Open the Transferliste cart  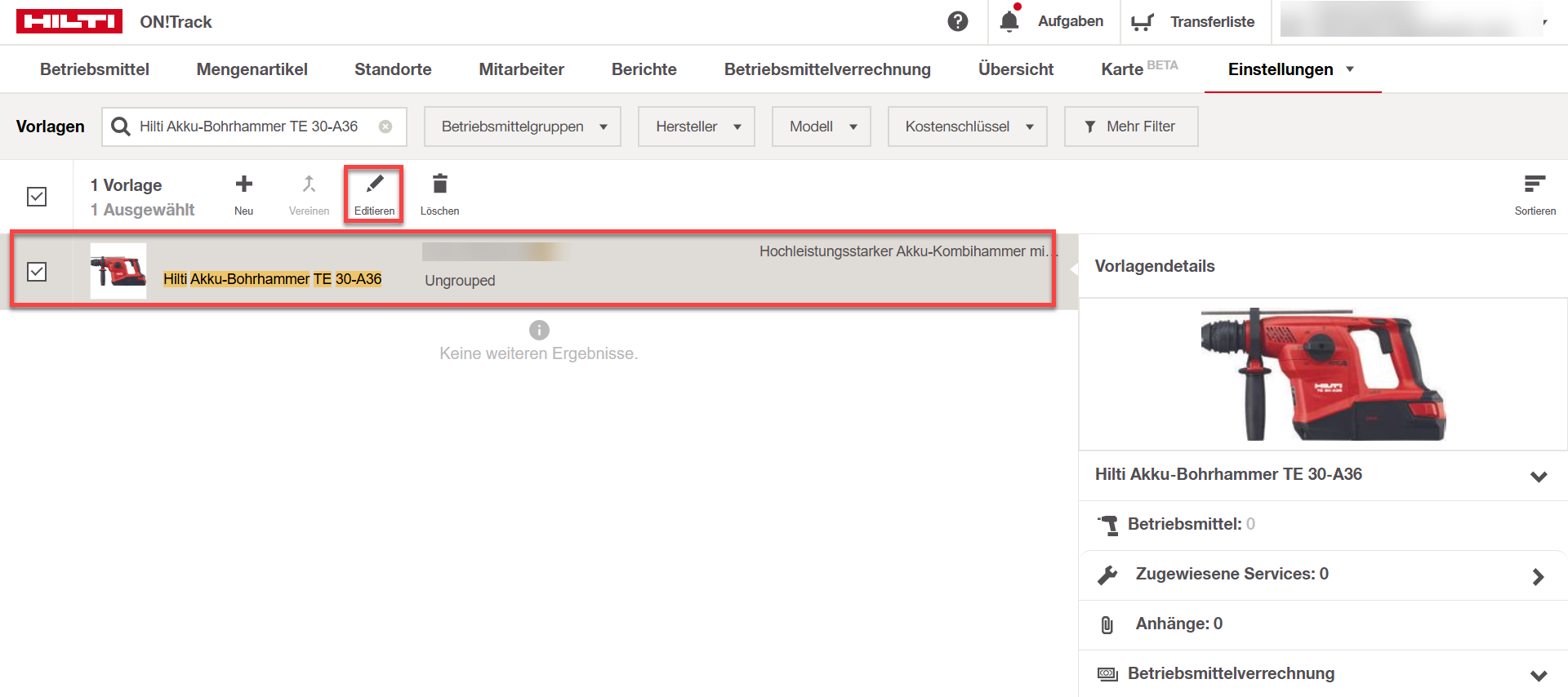point(1143,22)
